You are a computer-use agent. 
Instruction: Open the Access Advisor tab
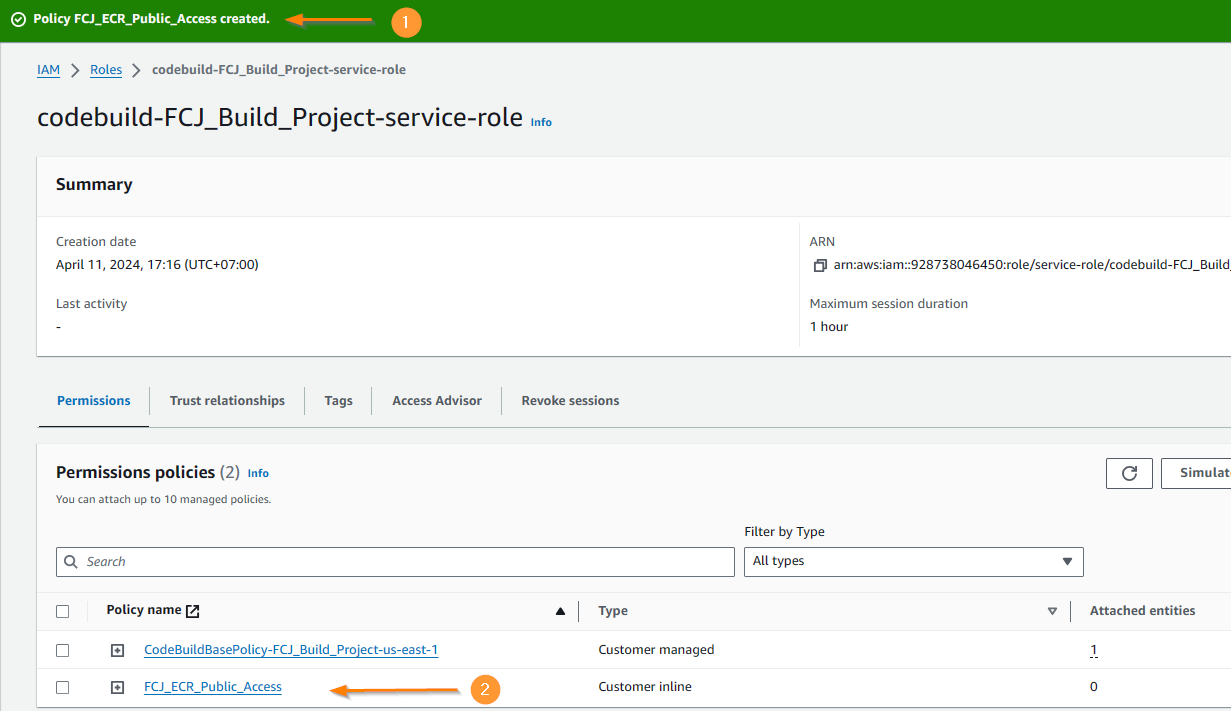(437, 401)
